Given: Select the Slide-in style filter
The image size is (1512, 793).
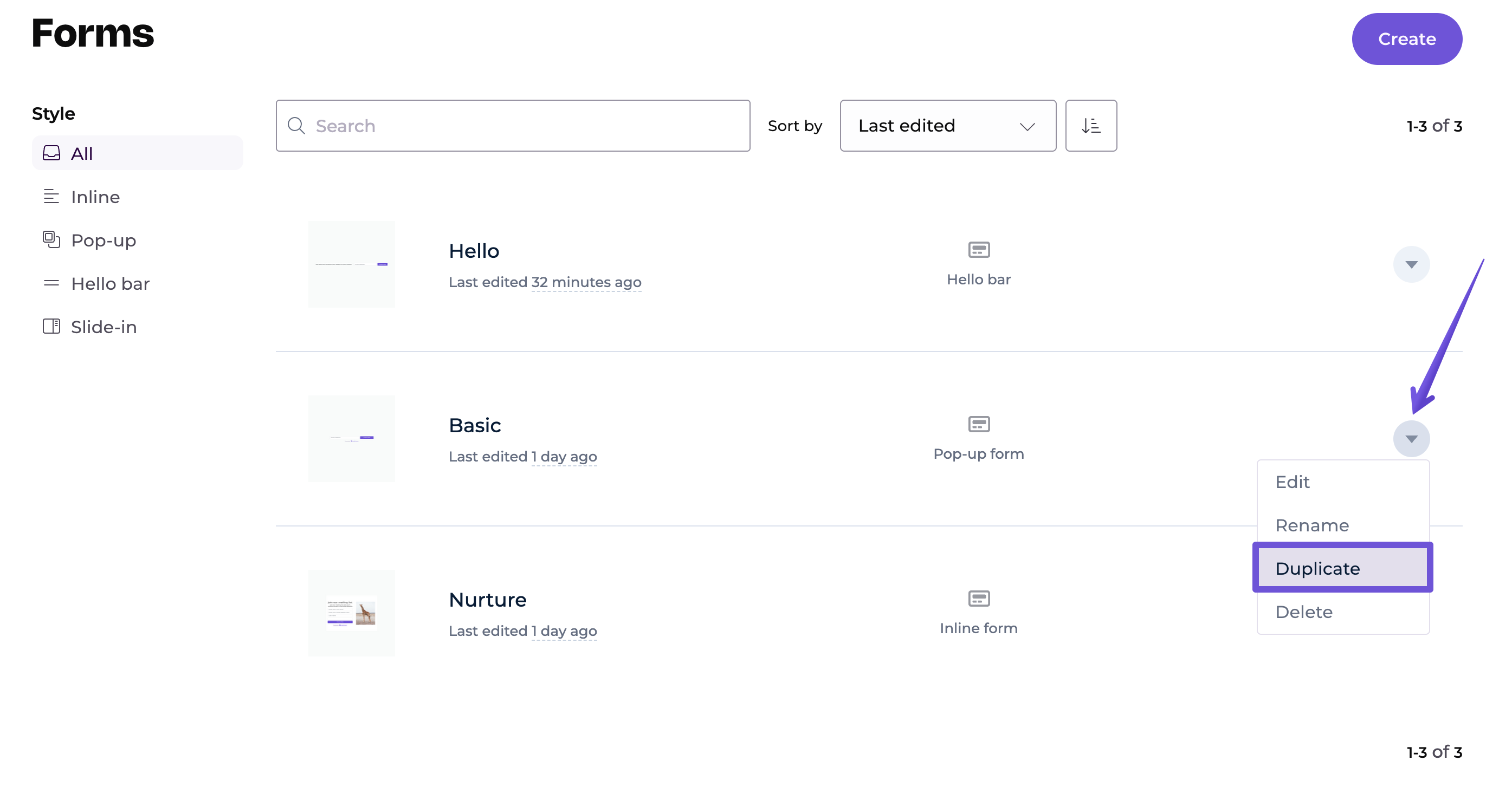Looking at the screenshot, I should 104,327.
